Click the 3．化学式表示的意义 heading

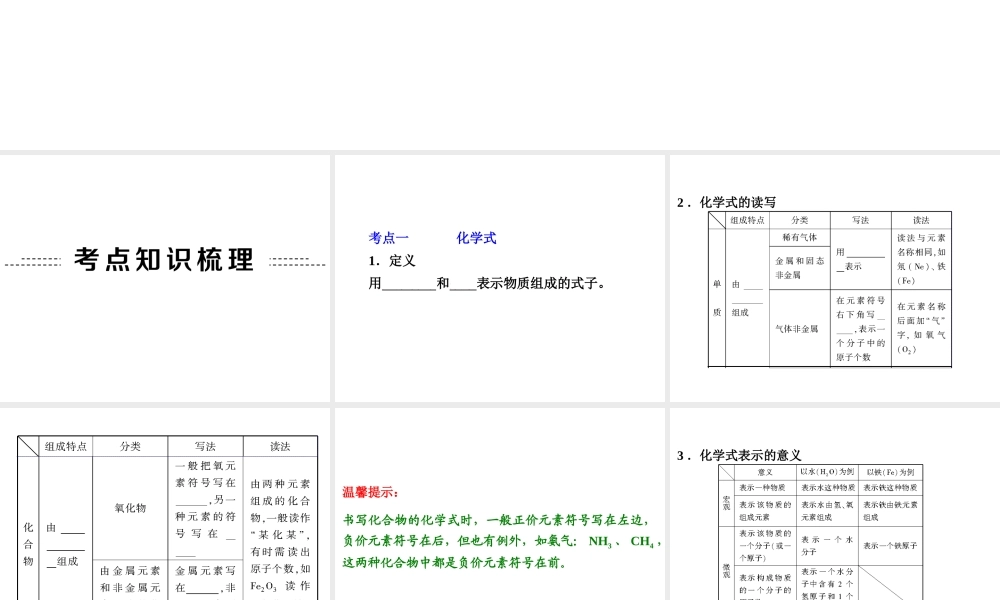pos(739,455)
